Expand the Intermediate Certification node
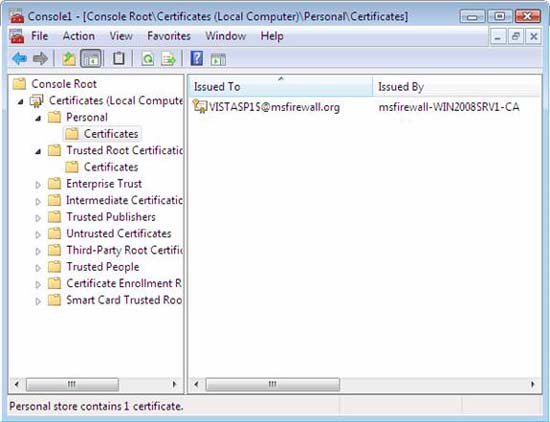550x422 pixels. (38, 201)
